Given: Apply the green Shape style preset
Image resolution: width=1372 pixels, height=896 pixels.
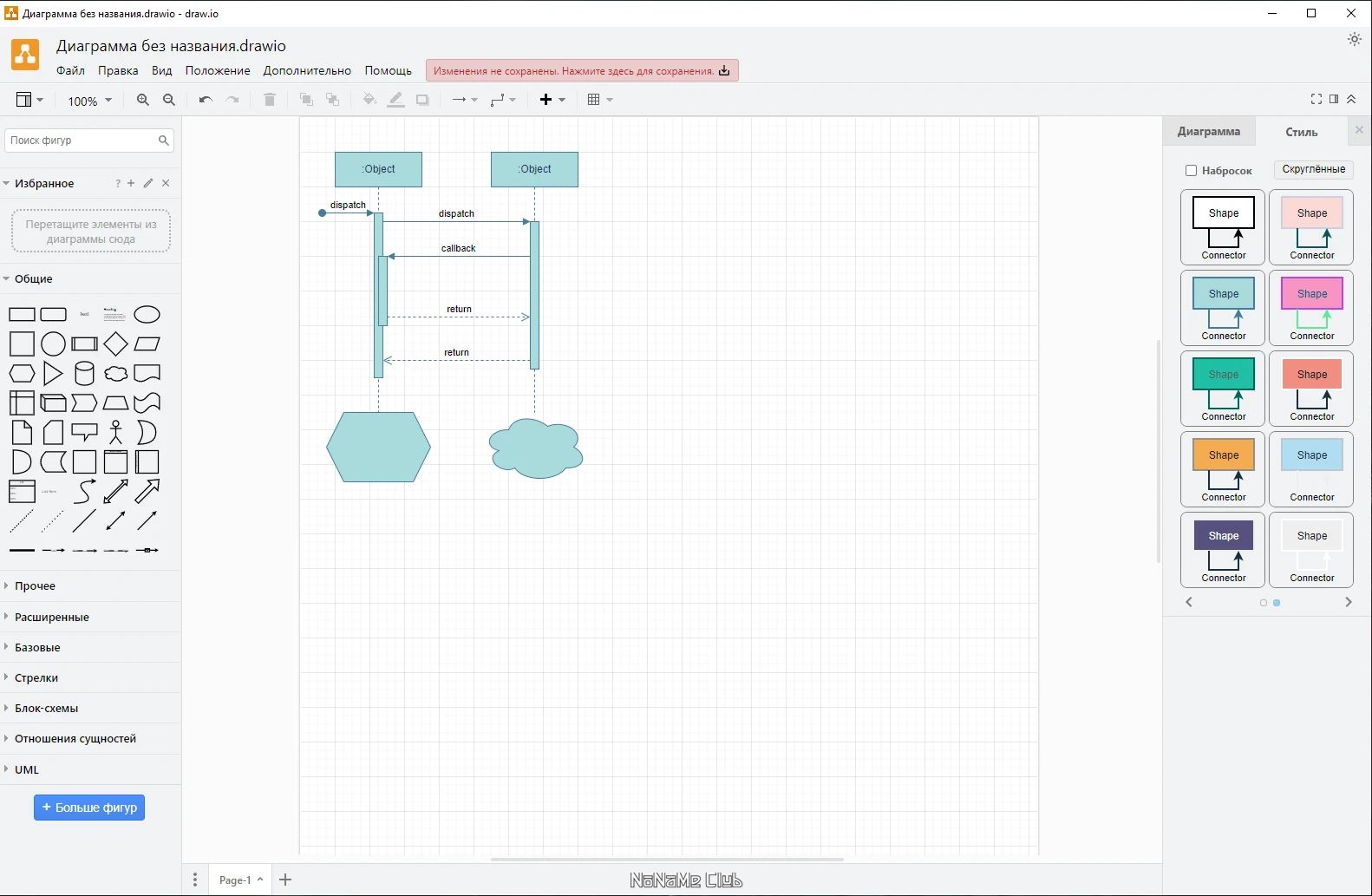Looking at the screenshot, I should click(x=1223, y=389).
